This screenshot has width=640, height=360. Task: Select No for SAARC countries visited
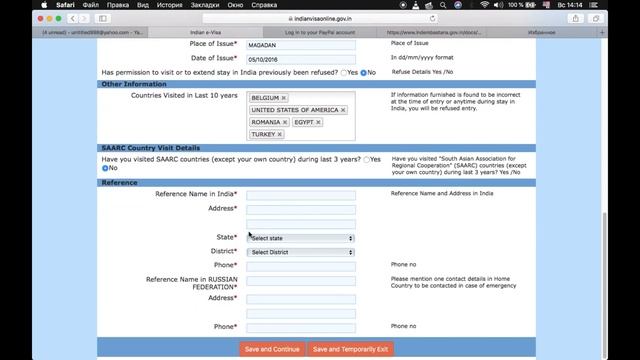click(x=105, y=168)
